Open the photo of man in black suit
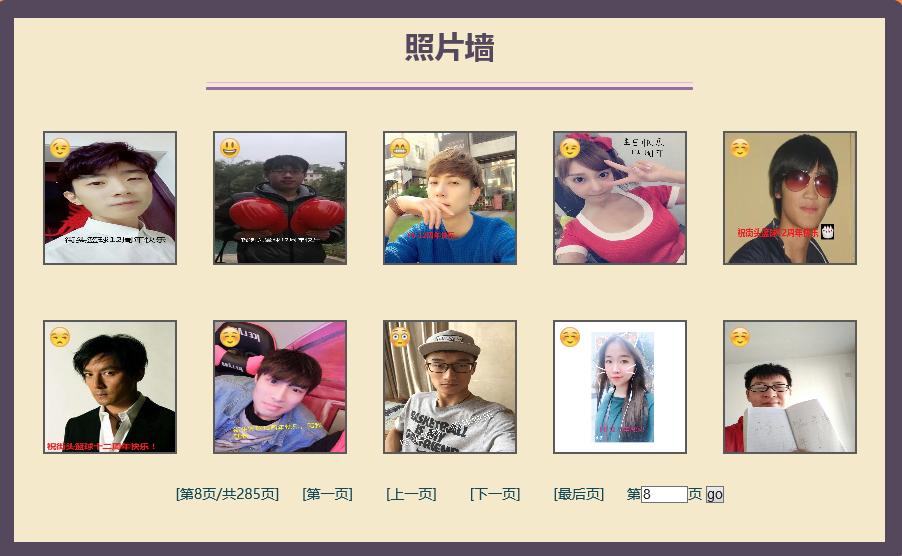The height and width of the screenshot is (556, 902). coord(110,387)
